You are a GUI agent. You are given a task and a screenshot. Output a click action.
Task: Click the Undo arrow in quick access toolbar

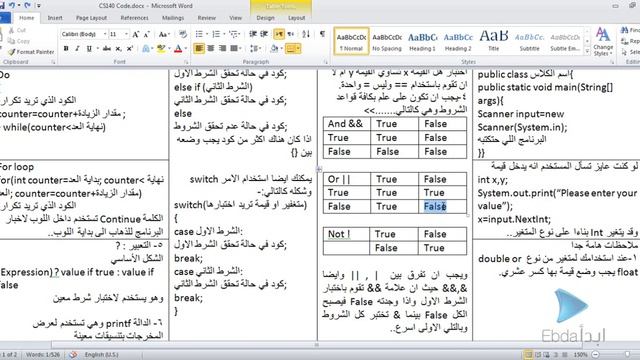coord(12,5)
